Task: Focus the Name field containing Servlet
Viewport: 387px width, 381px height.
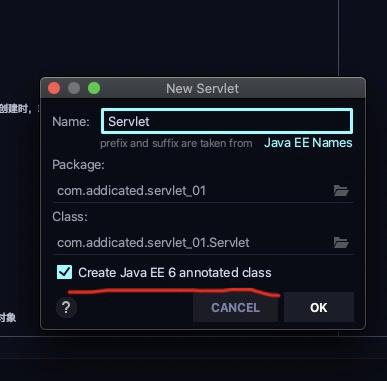Action: [x=227, y=121]
